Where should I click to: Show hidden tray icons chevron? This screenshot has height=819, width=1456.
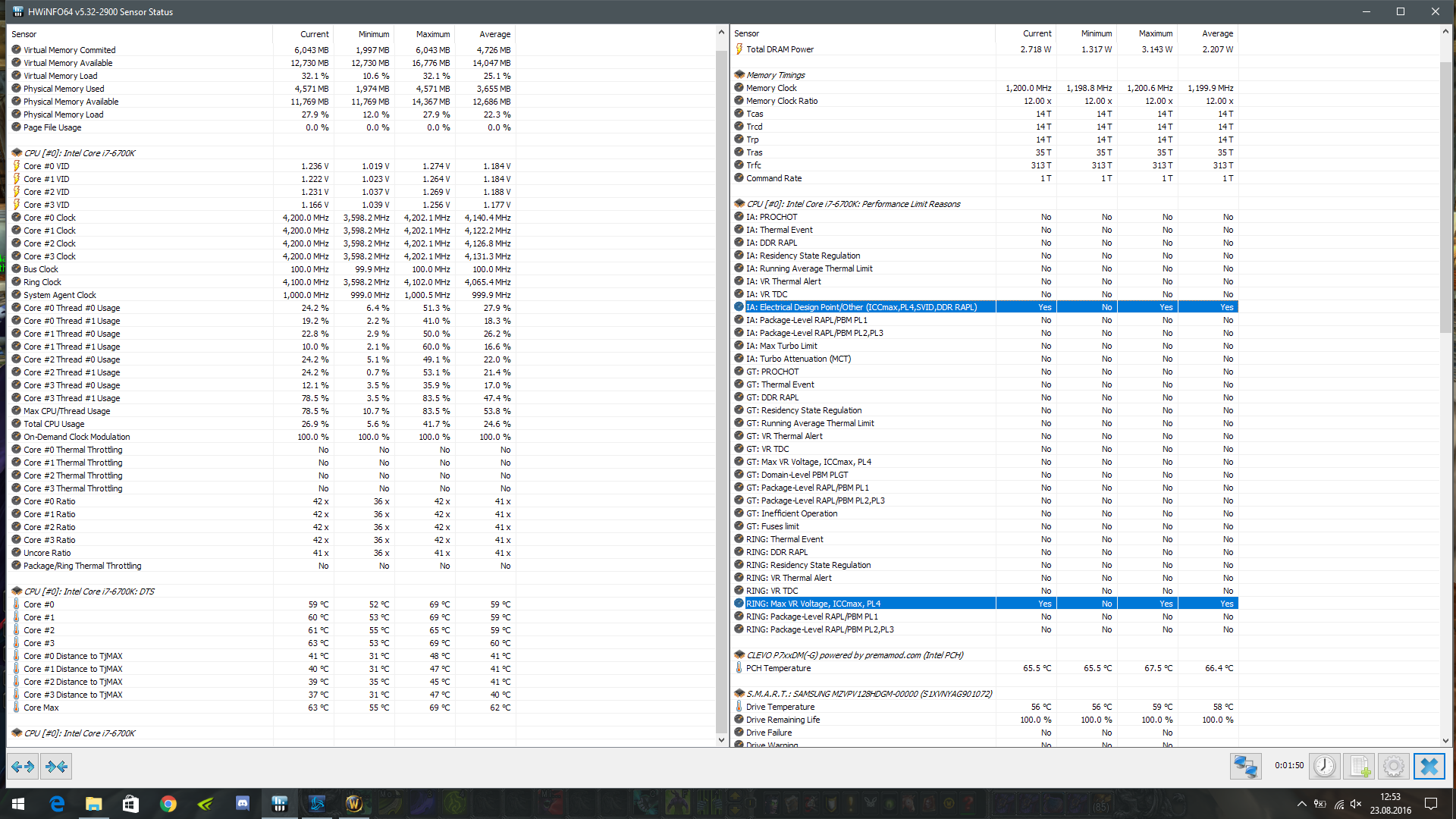1301,804
